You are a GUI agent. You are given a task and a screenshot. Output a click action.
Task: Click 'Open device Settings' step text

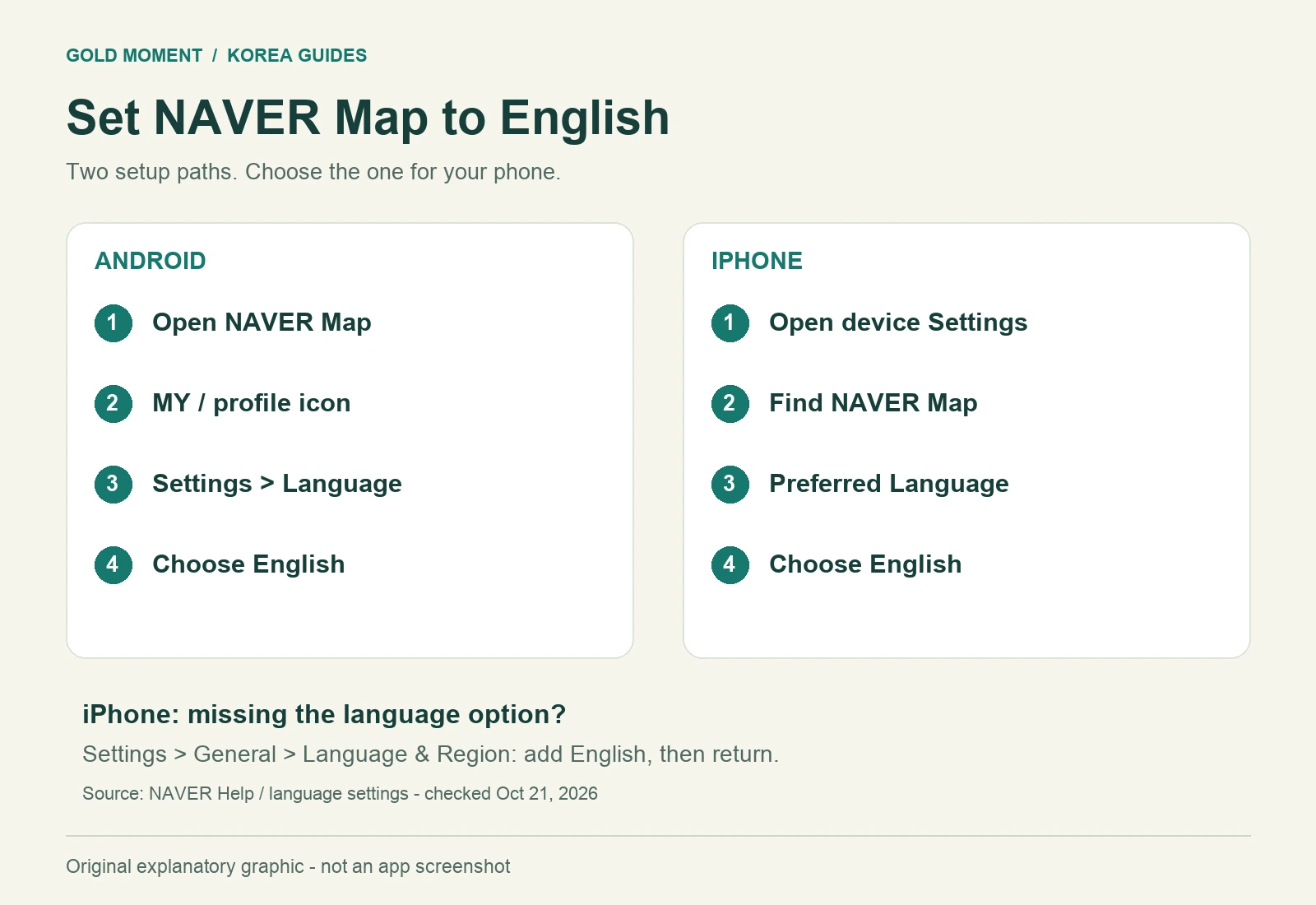point(898,323)
